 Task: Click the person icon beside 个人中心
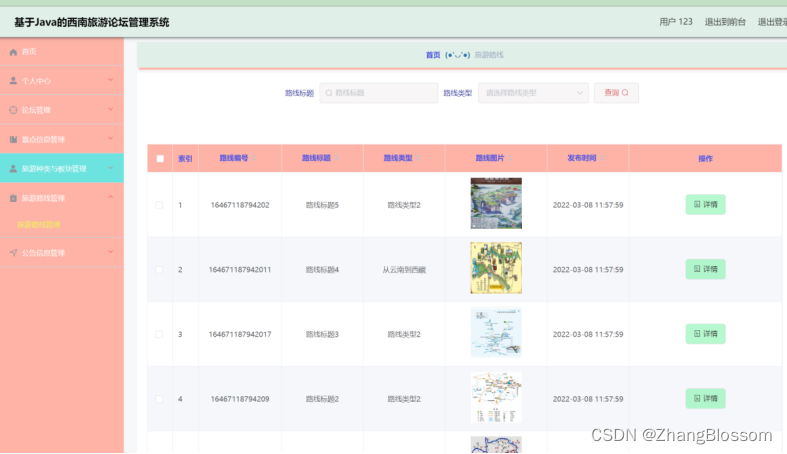pos(13,81)
